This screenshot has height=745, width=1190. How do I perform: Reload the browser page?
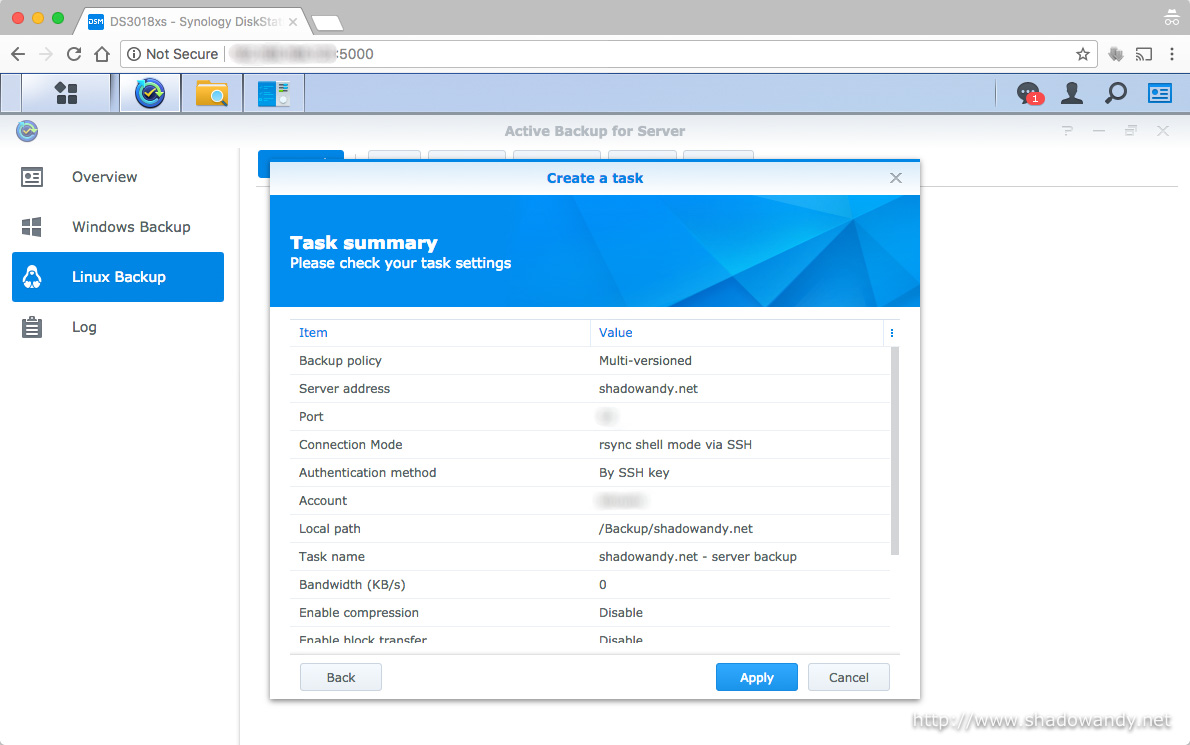click(x=74, y=54)
